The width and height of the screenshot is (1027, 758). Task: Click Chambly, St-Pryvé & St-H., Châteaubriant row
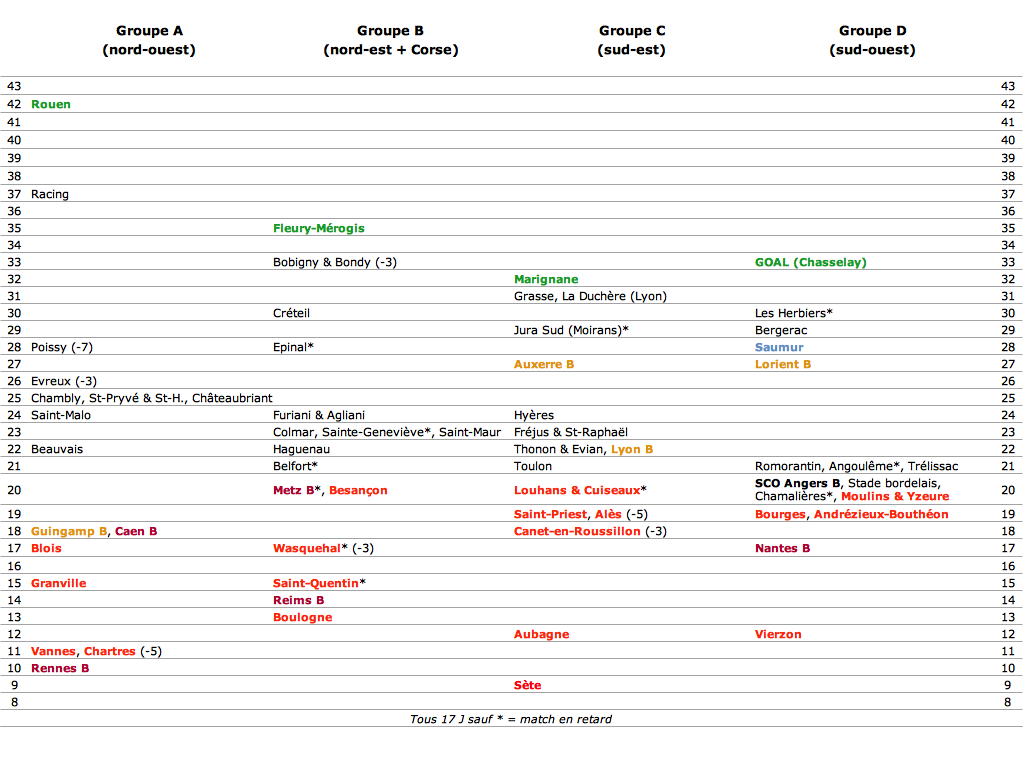point(151,398)
